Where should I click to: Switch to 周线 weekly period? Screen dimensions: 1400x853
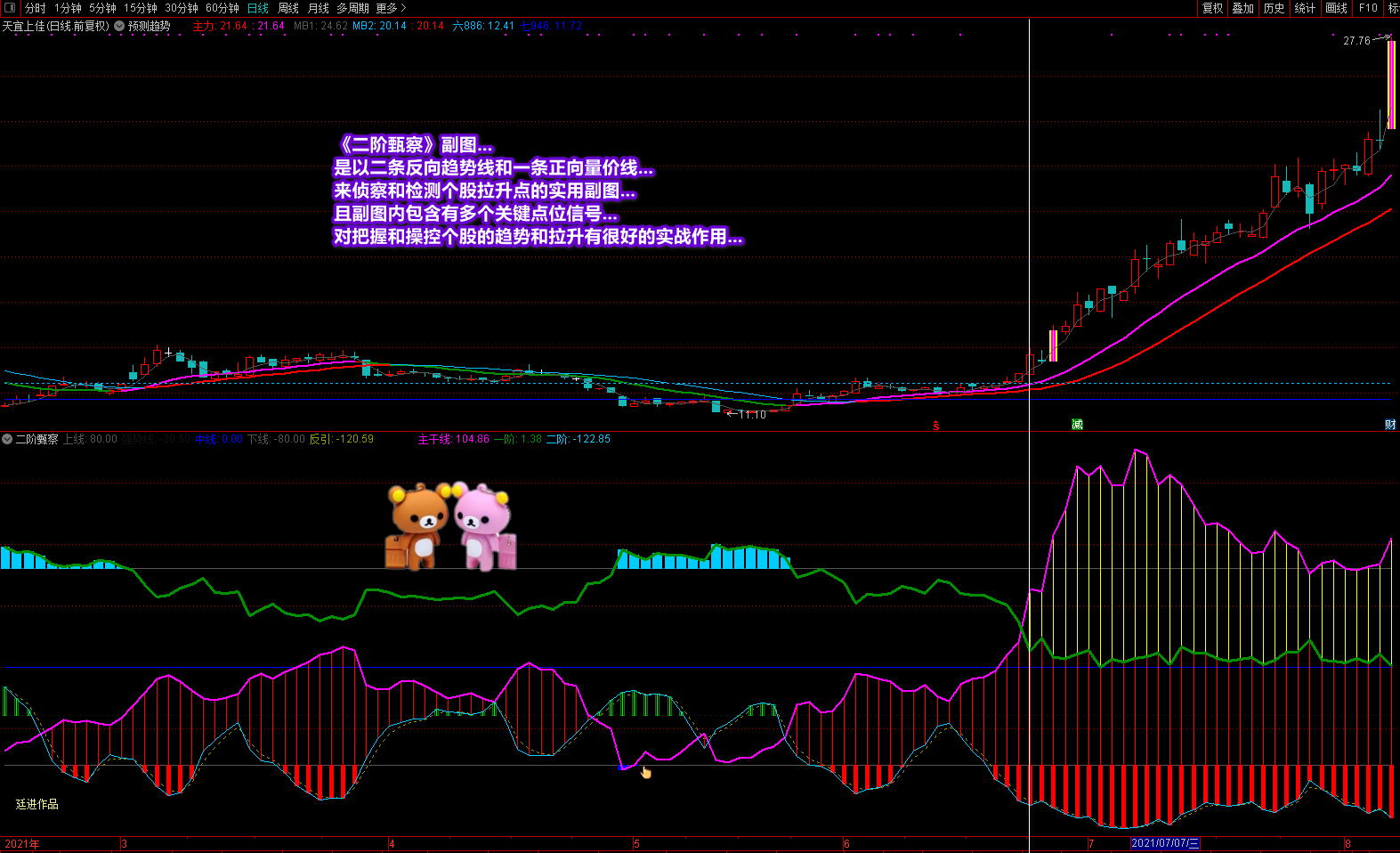coord(288,8)
